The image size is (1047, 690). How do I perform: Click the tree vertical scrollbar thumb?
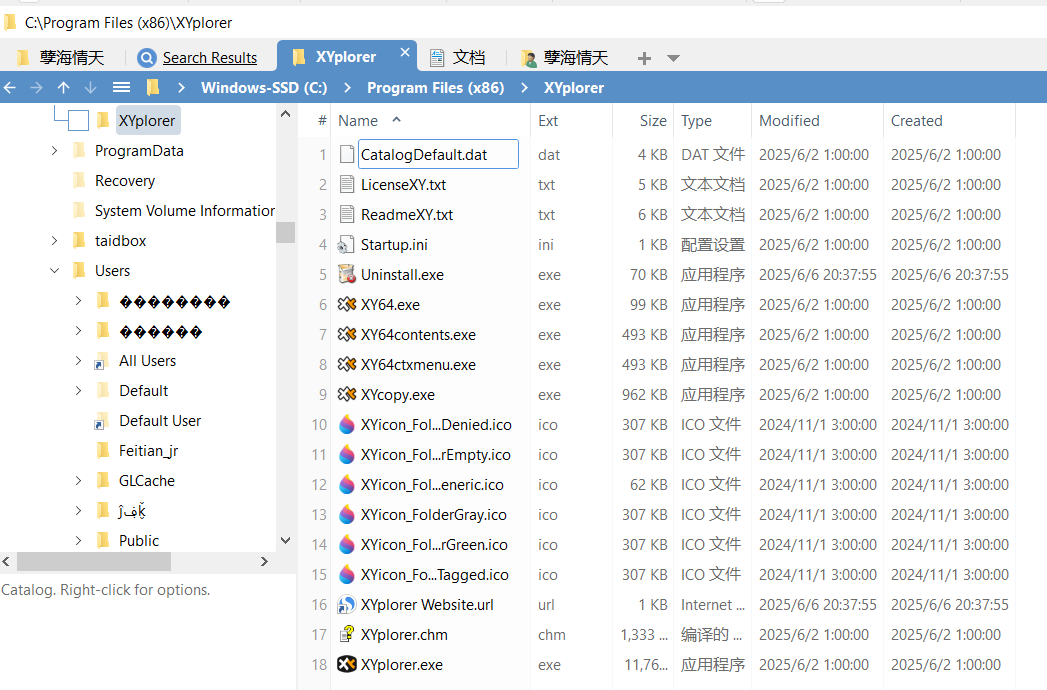pos(285,232)
